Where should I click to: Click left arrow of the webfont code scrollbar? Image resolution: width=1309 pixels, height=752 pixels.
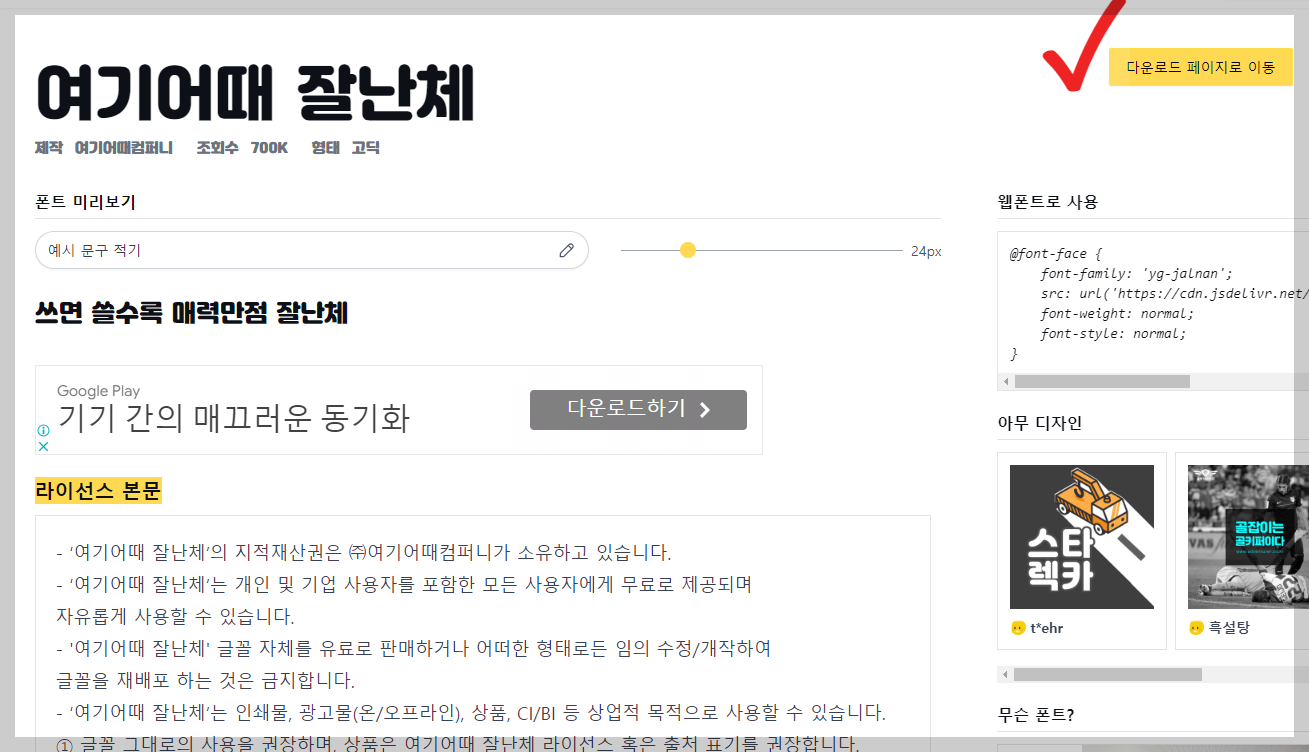coord(1006,381)
